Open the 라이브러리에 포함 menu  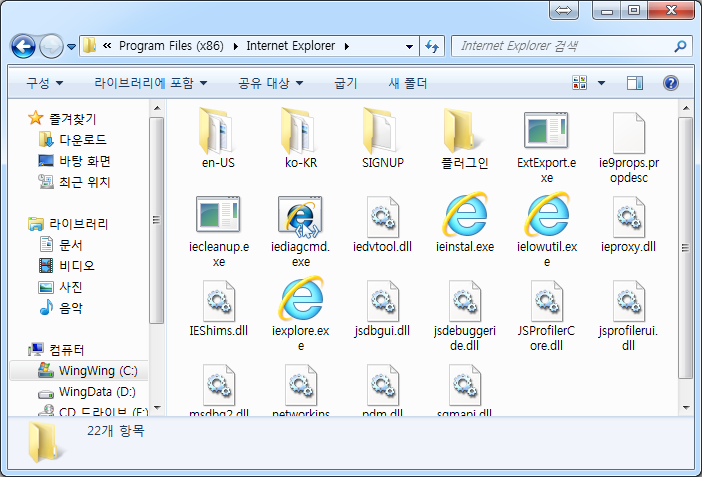coord(150,83)
